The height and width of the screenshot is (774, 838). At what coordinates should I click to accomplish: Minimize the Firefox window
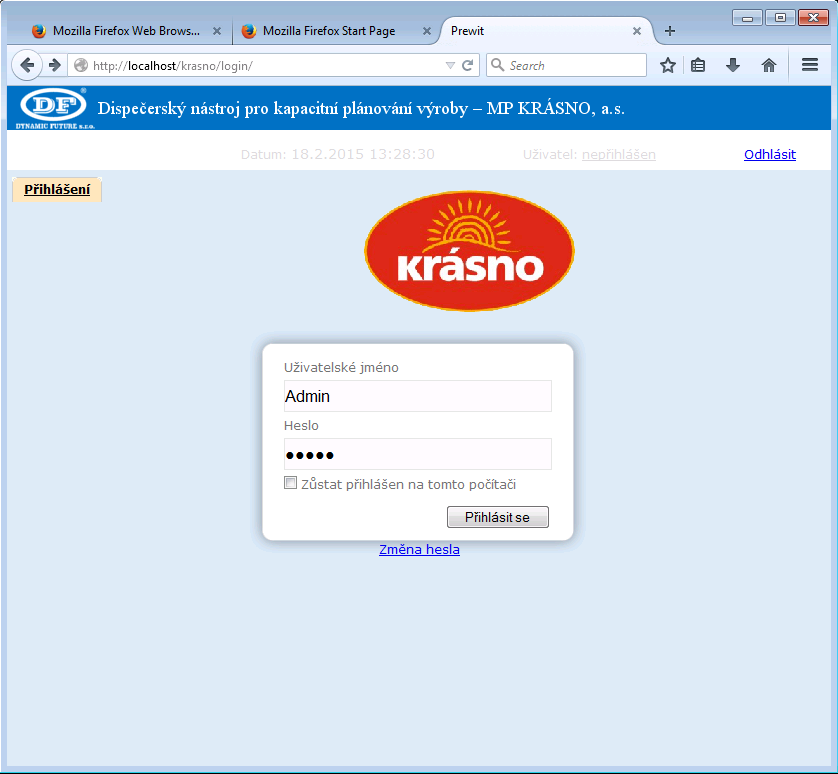(x=747, y=18)
